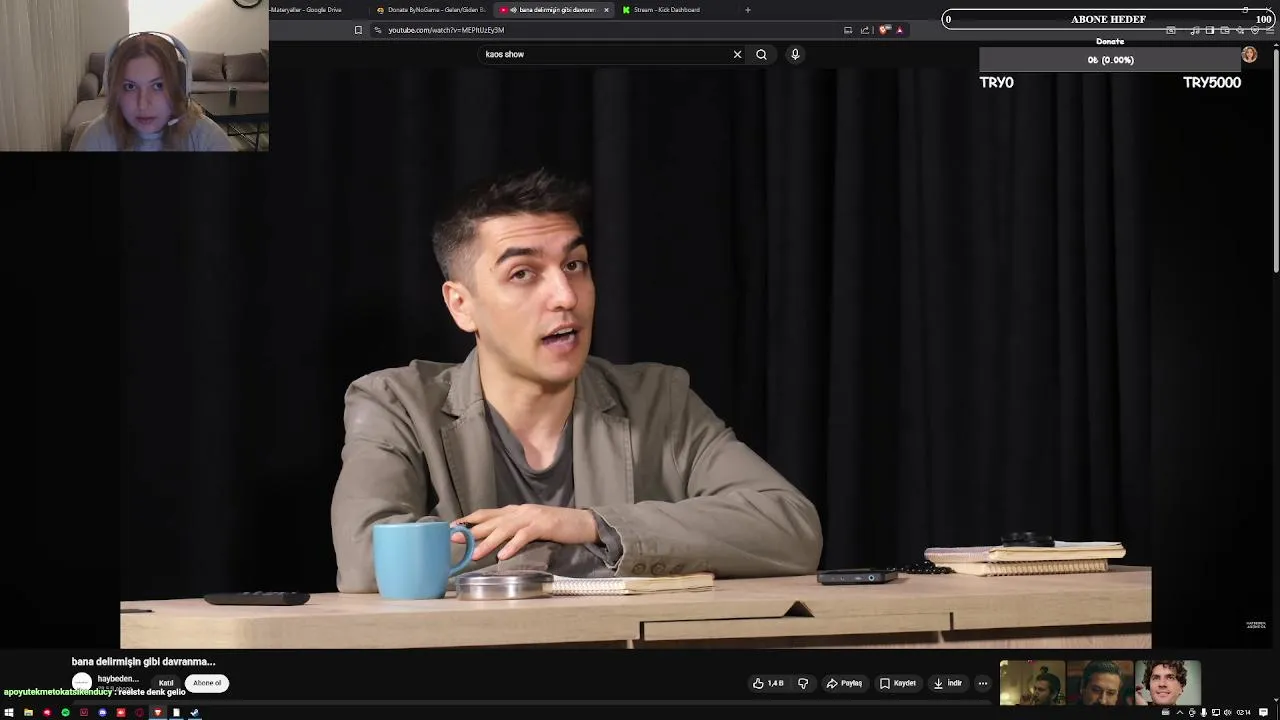Click the page vertical scrollbar
This screenshot has width=1280, height=720.
[x=1276, y=160]
